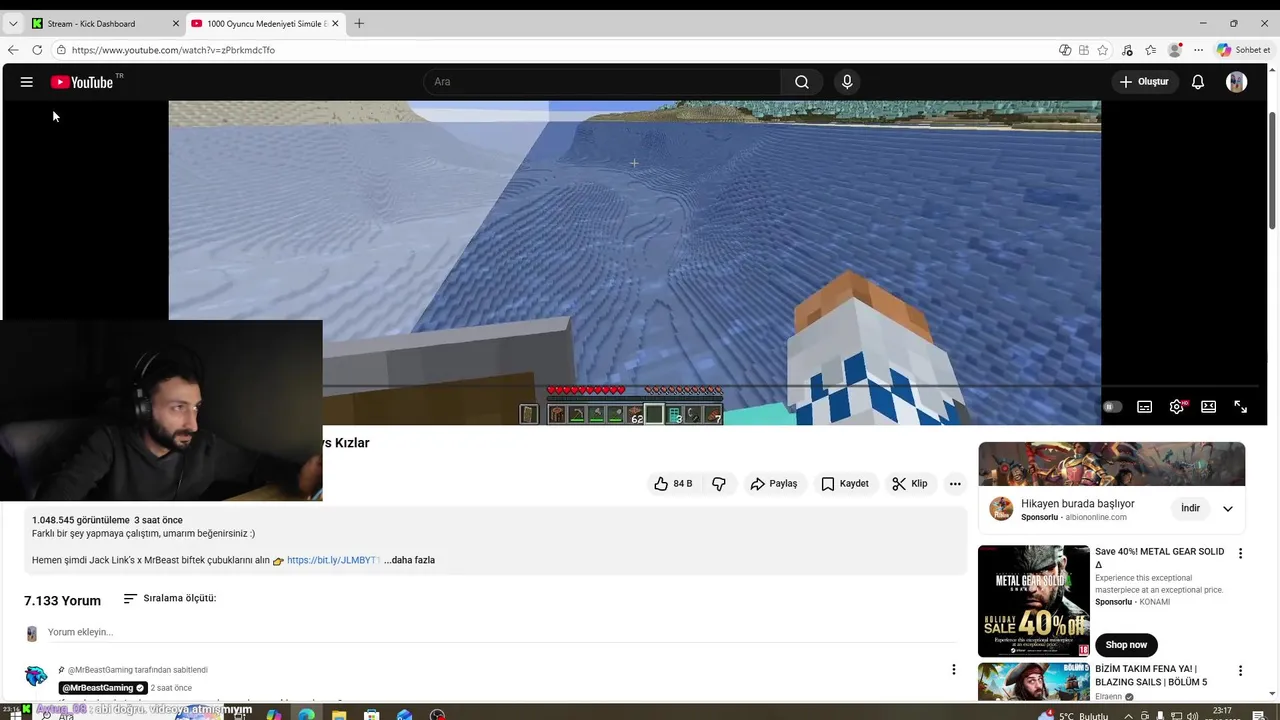Image resolution: width=1280 pixels, height=720 pixels.
Task: Create a clip with the Klip button
Action: click(910, 484)
